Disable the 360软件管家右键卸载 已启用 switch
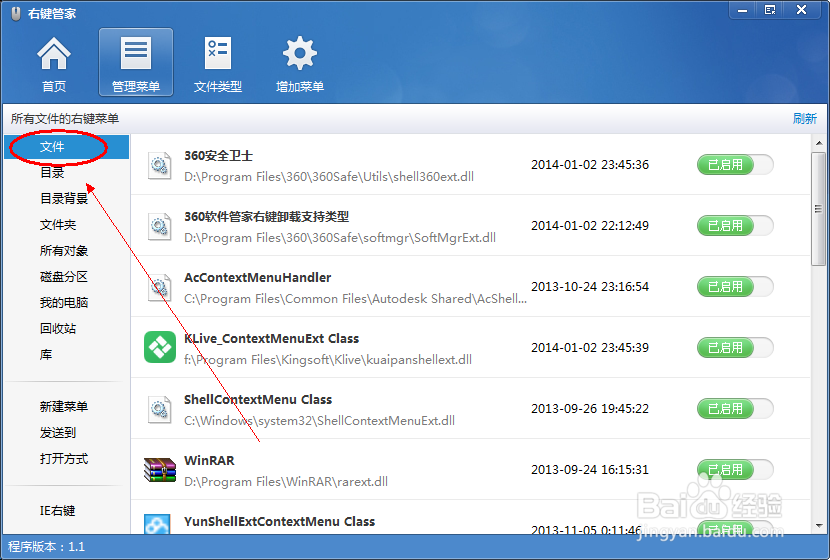830x560 pixels. pos(735,225)
